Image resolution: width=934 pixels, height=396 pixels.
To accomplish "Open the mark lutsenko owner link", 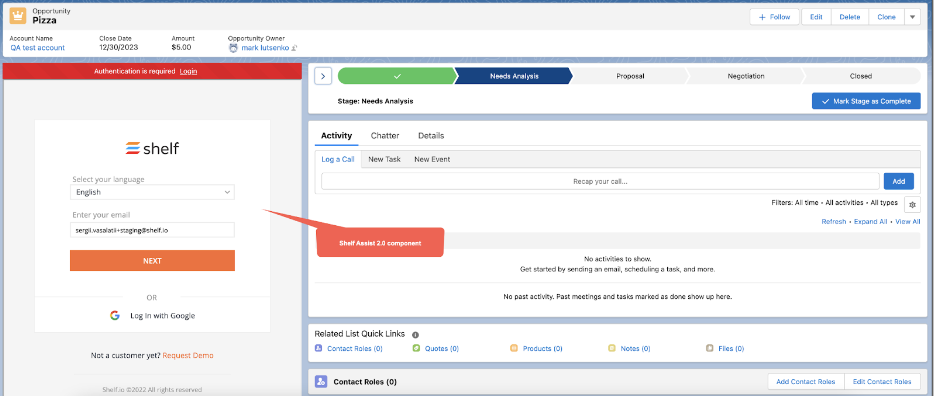I will 265,48.
